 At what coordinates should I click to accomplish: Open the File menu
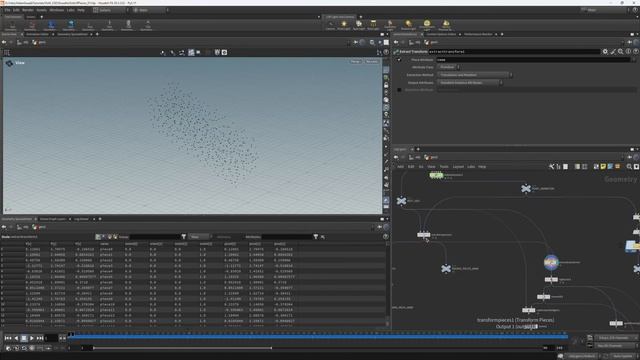pos(7,10)
